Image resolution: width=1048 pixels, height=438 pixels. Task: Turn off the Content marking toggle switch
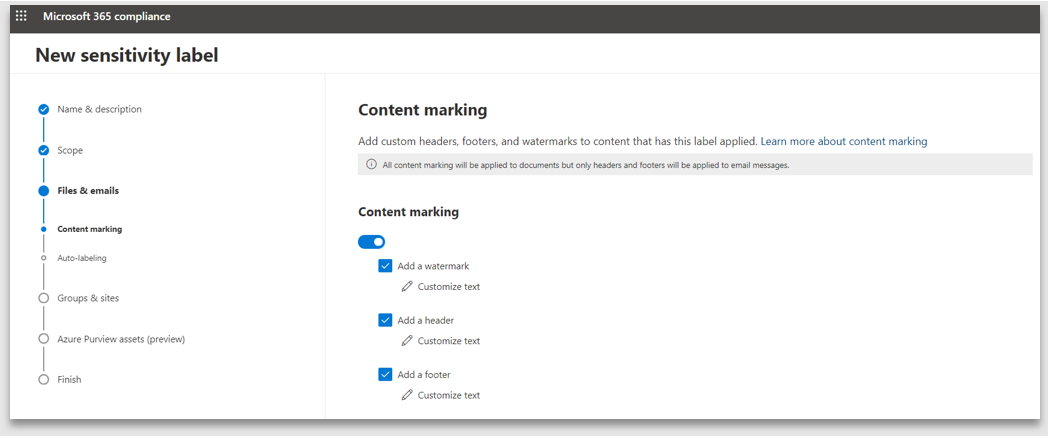coord(371,242)
